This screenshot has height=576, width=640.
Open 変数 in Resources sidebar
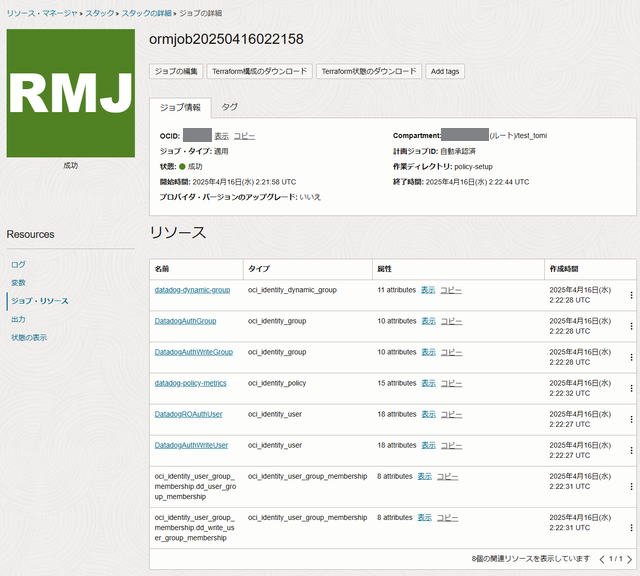point(18,282)
